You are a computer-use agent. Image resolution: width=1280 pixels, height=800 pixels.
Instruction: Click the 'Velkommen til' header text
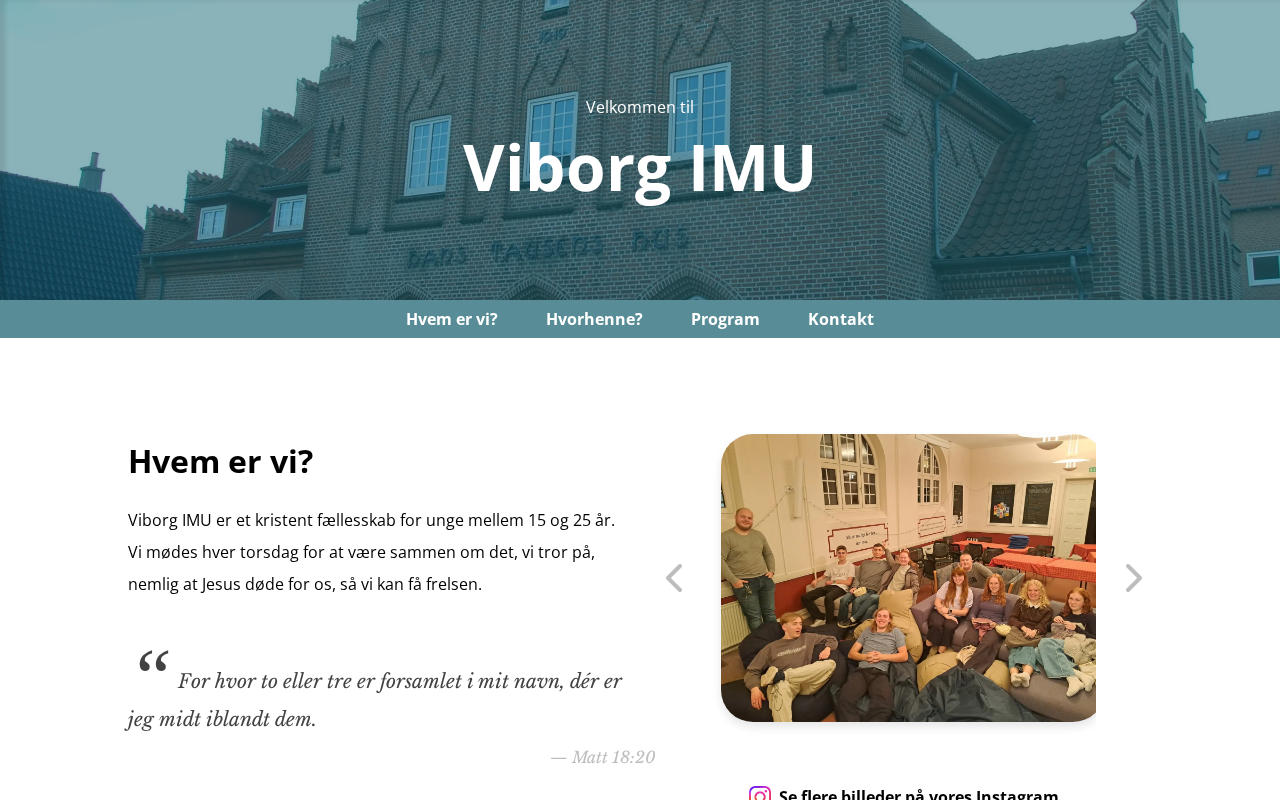[x=640, y=107]
